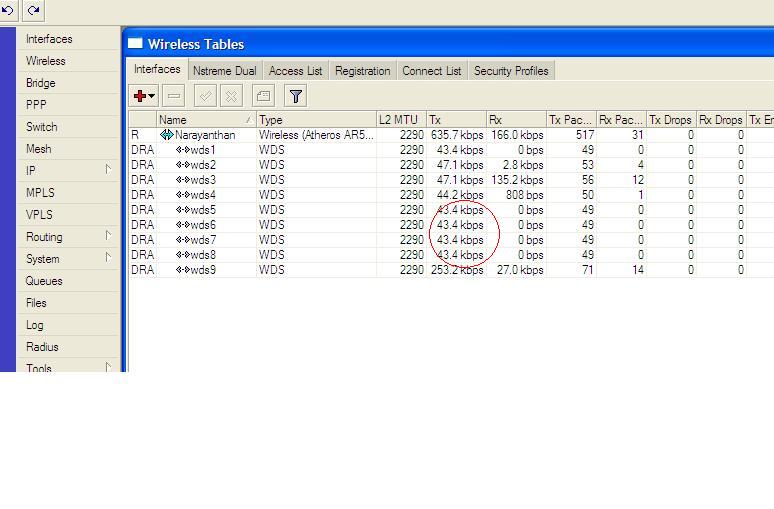
Task: Click the Wireless Tables window title icon
Action: tap(135, 43)
